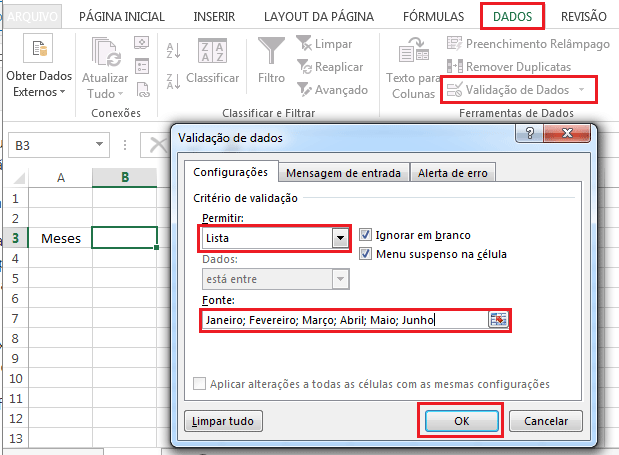Expand the Validação de Dados dropdown arrow
The height and width of the screenshot is (455, 619).
(581, 90)
